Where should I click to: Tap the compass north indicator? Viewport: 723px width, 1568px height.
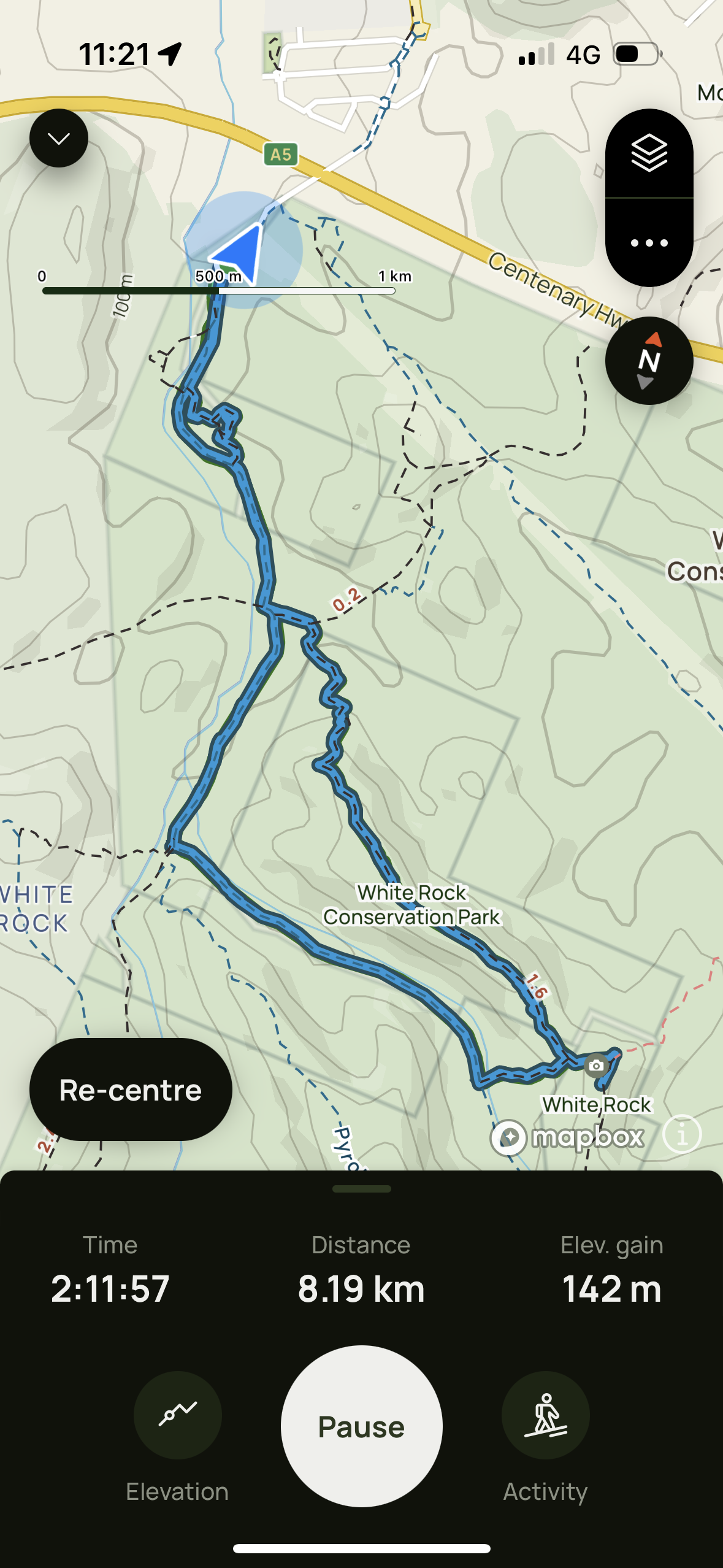pos(649,361)
